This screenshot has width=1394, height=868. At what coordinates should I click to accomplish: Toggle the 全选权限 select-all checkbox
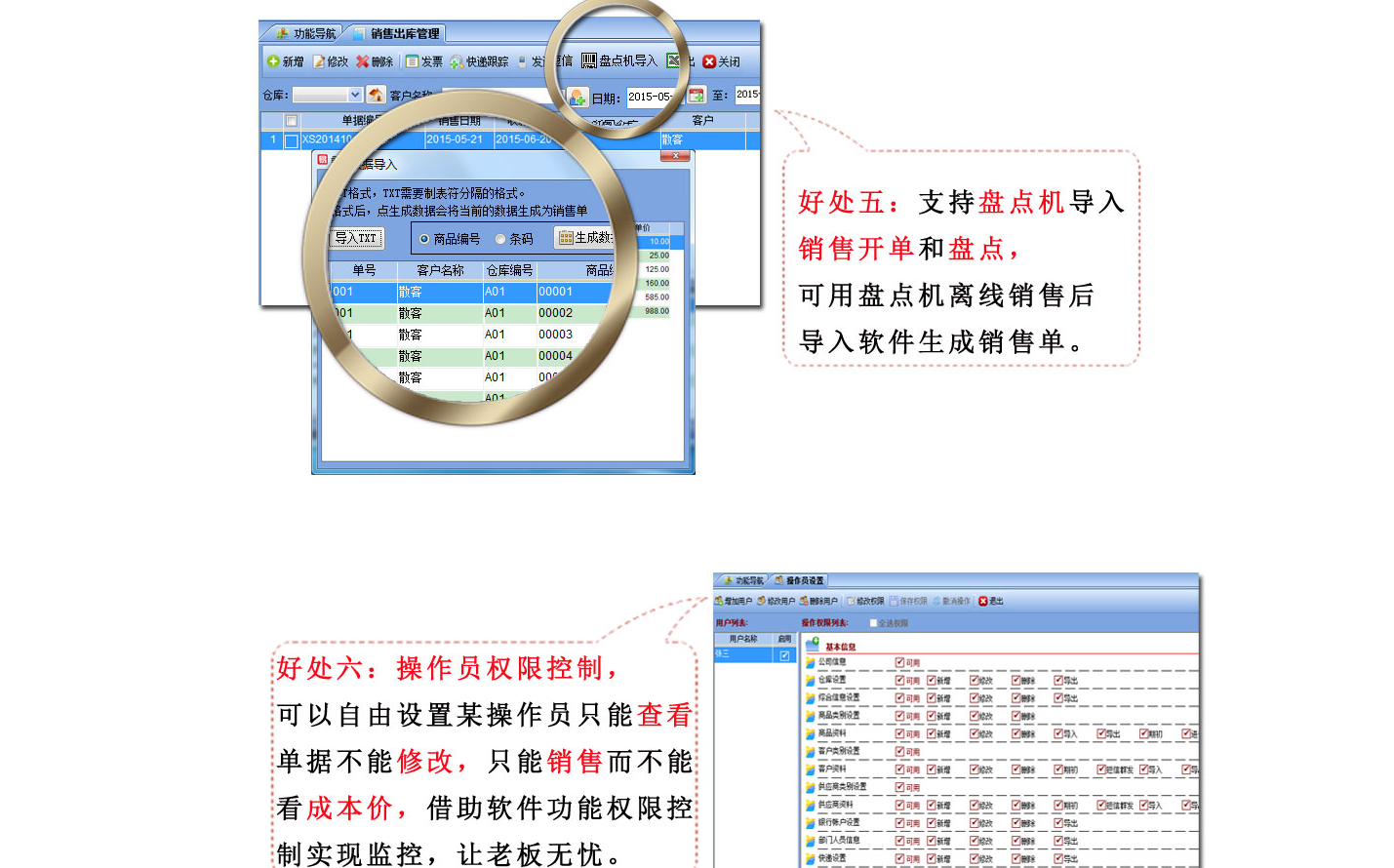[x=873, y=622]
